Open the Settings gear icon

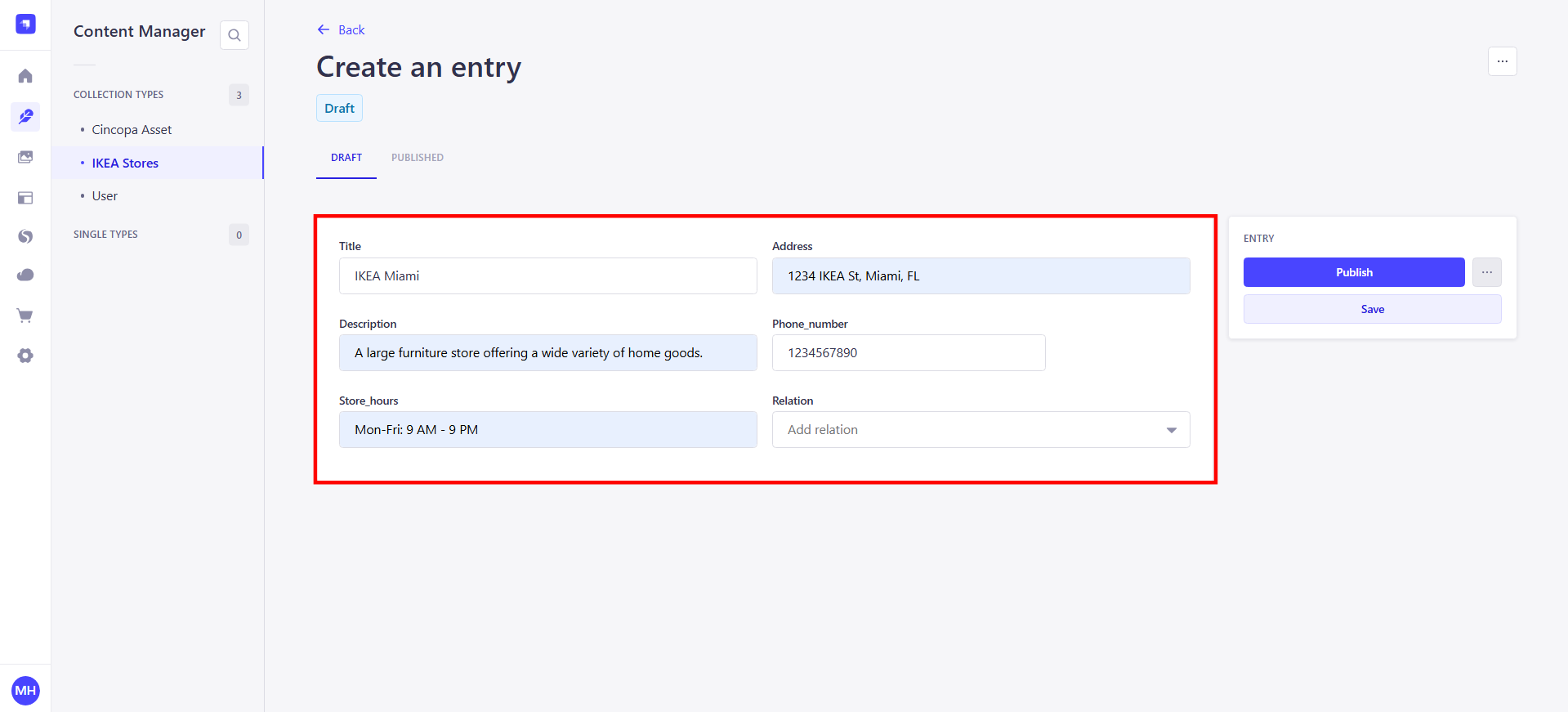pos(25,356)
